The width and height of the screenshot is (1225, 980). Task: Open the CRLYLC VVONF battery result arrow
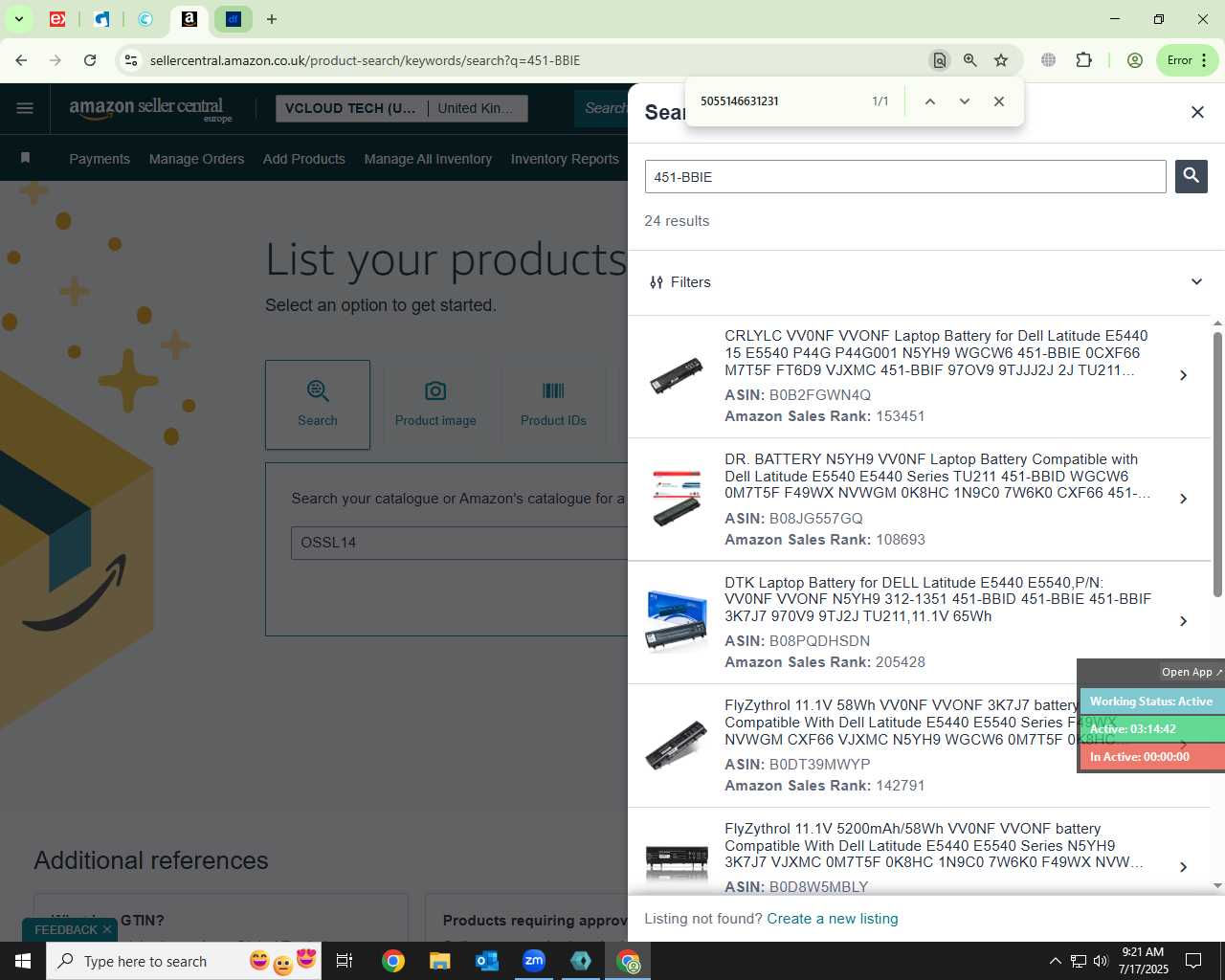pyautogui.click(x=1184, y=375)
